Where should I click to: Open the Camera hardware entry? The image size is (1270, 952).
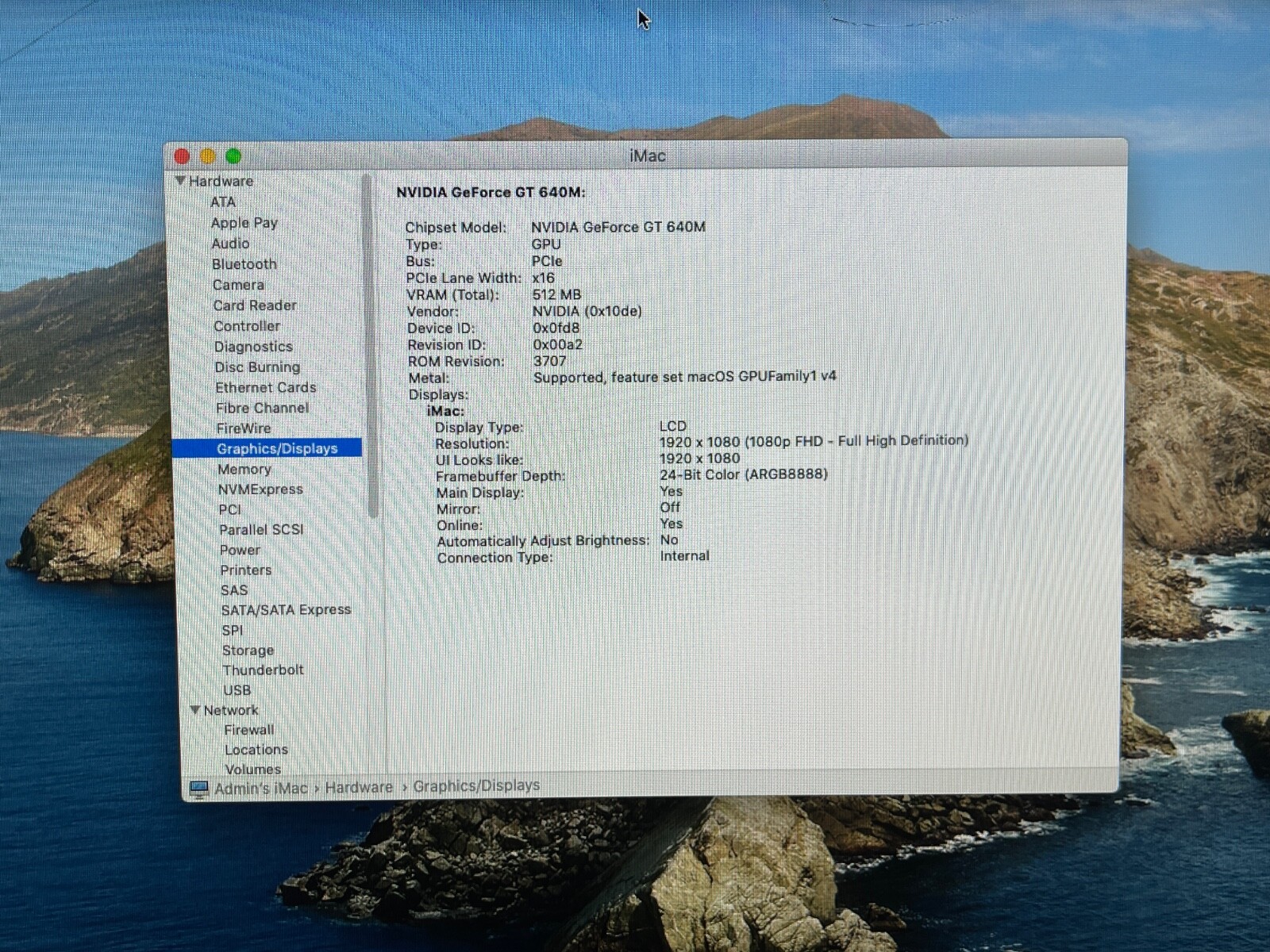[238, 285]
